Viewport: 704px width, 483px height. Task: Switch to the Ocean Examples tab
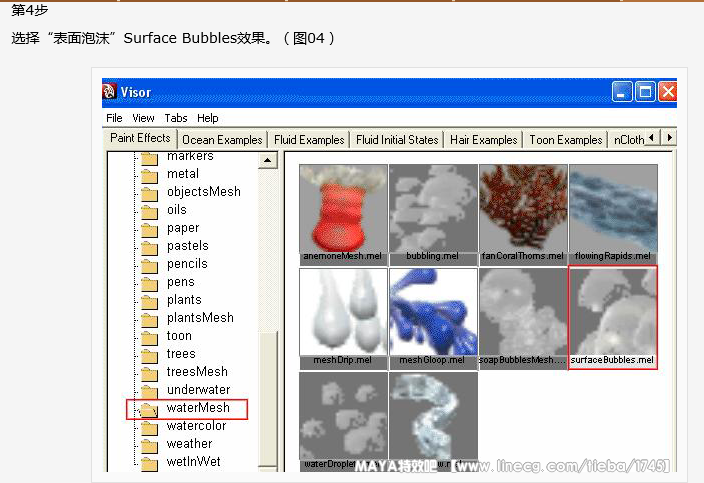[222, 140]
